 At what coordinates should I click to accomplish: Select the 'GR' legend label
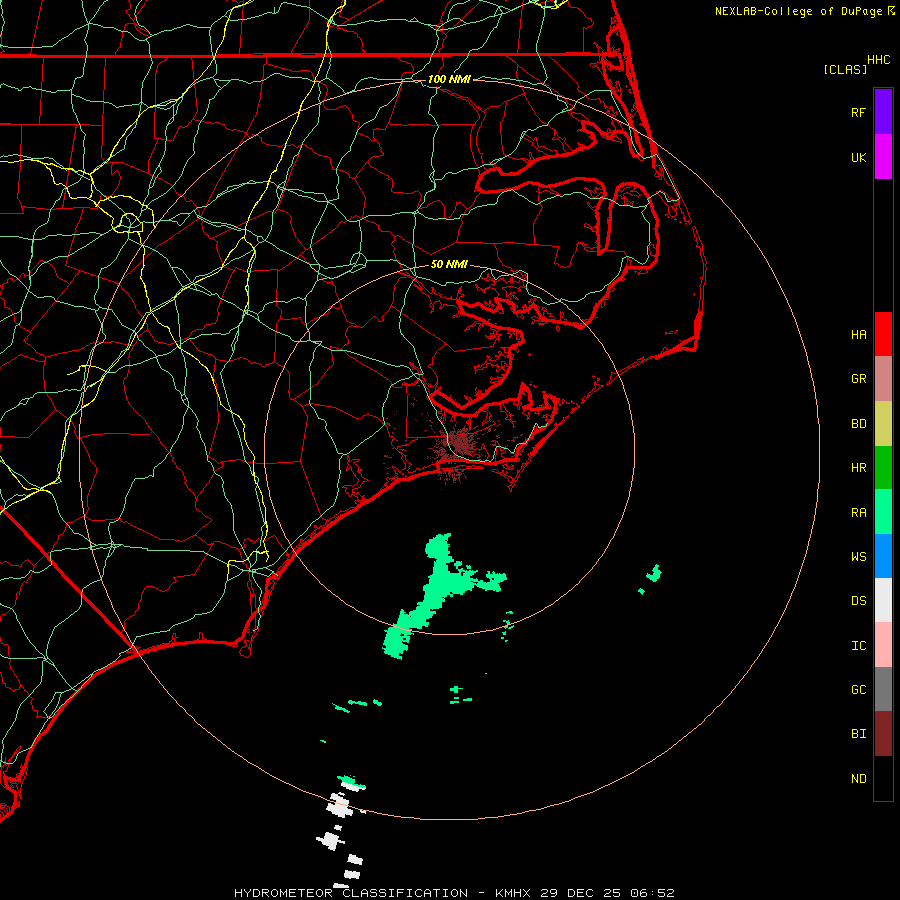858,379
